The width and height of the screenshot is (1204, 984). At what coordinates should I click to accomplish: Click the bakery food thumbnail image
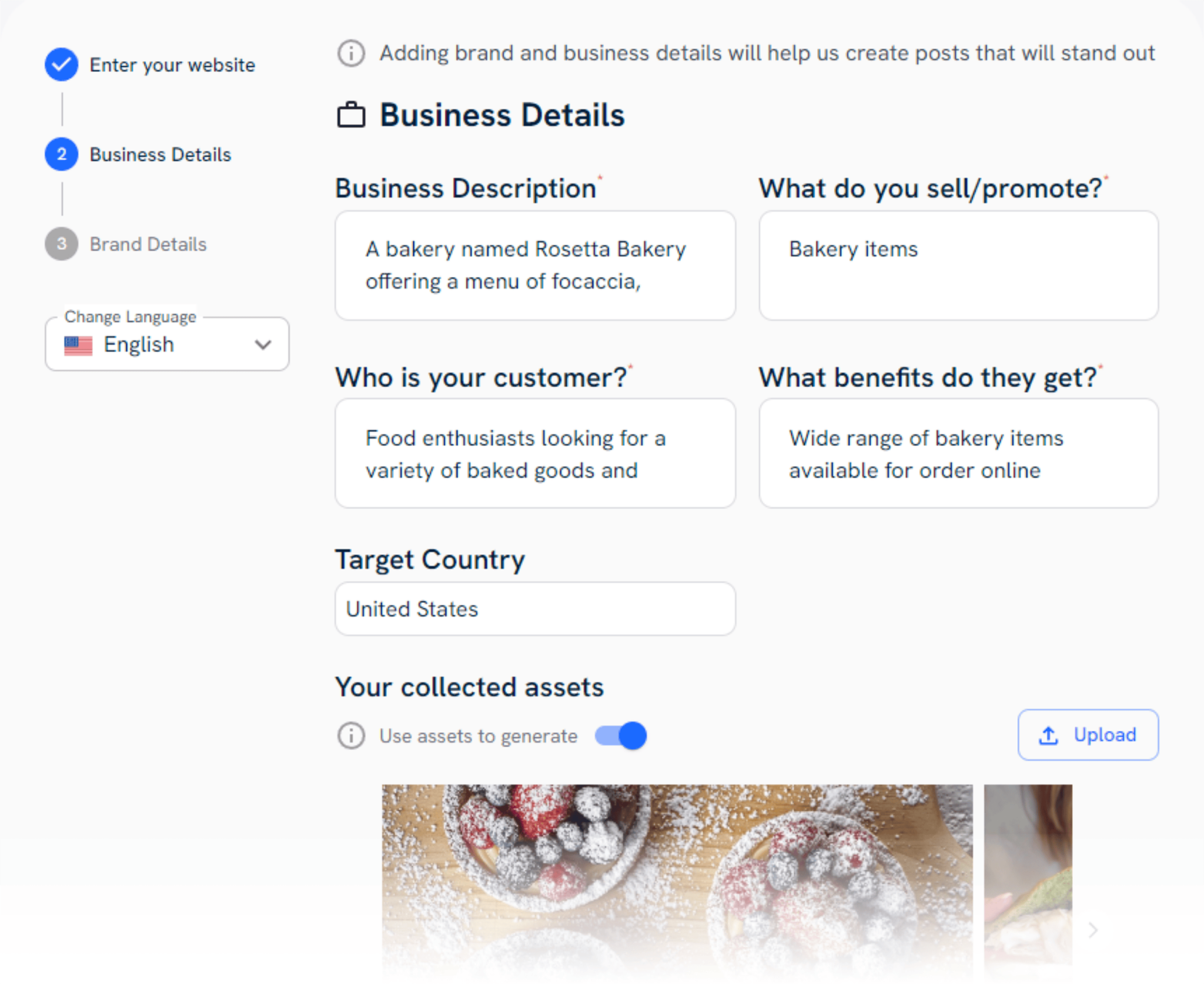[677, 880]
